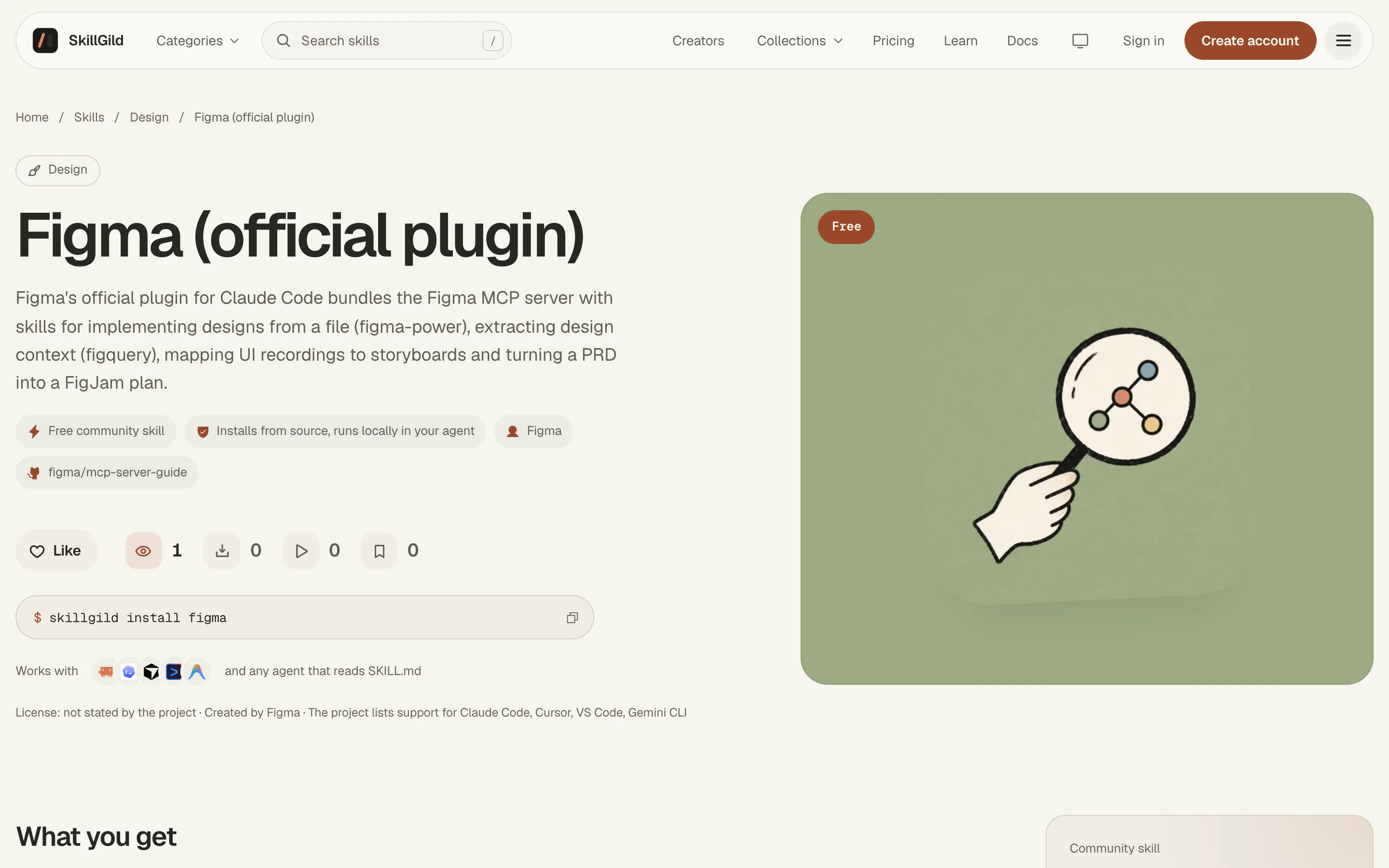This screenshot has height=868, width=1389.
Task: Click the SkillGild brand name
Action: coord(96,41)
